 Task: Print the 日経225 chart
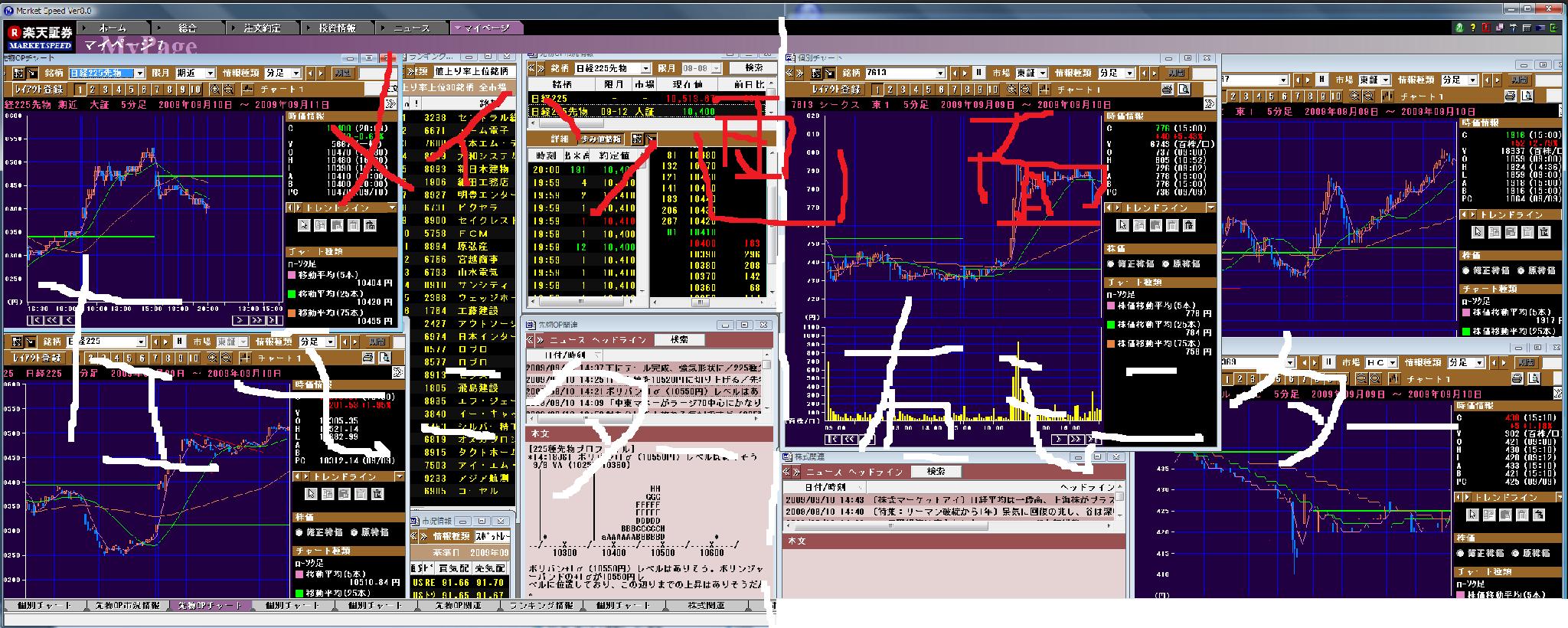click(x=367, y=358)
